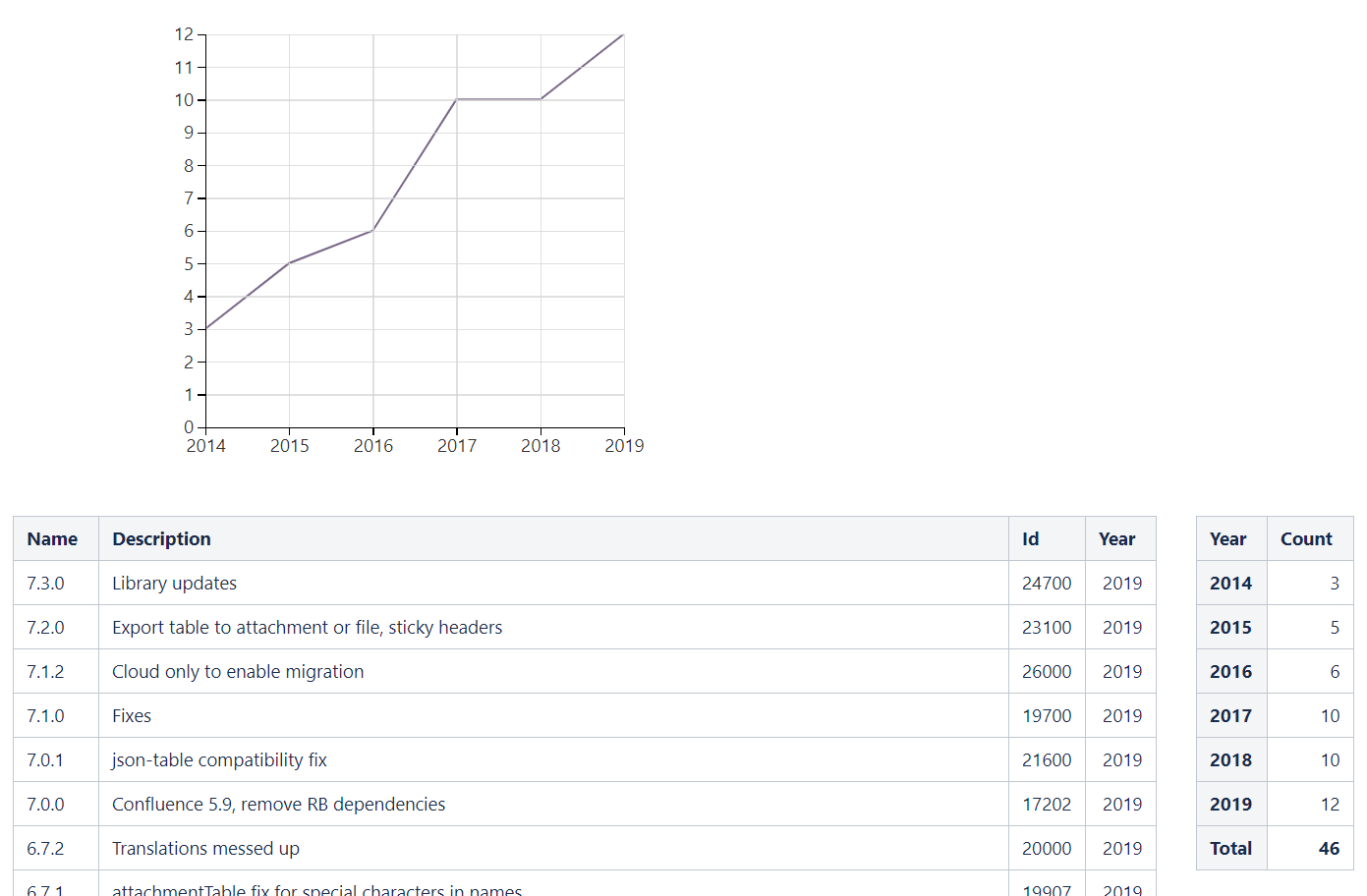Click the Total label in summary table

(x=1230, y=848)
